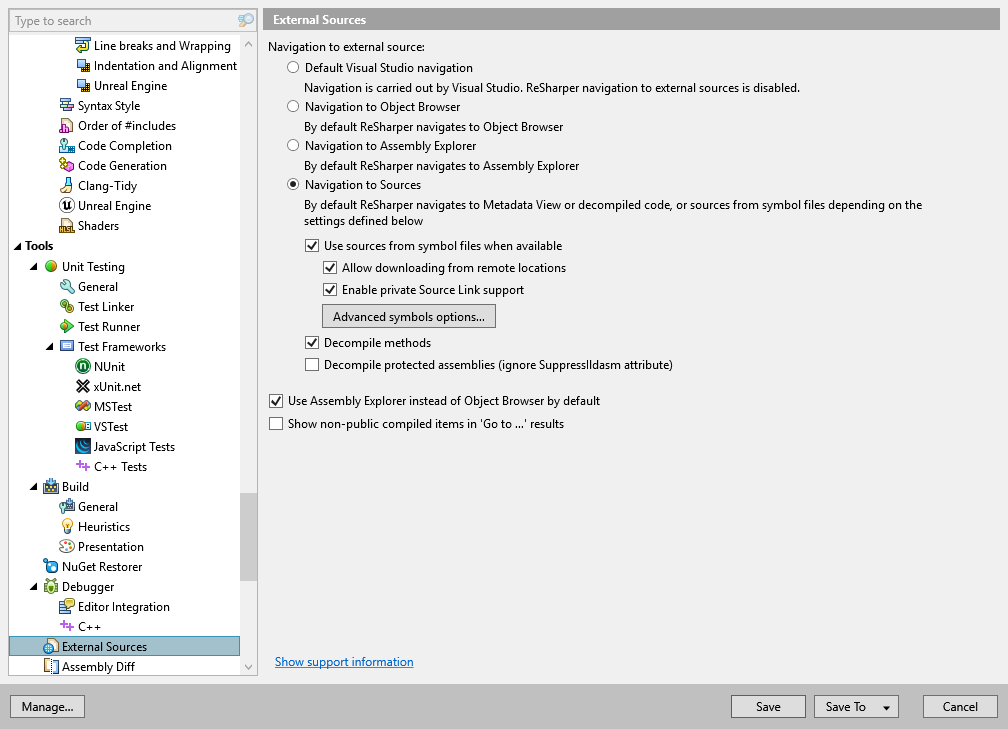The width and height of the screenshot is (1008, 729).
Task: Click the JavaScript Tests icon
Action: point(81,446)
